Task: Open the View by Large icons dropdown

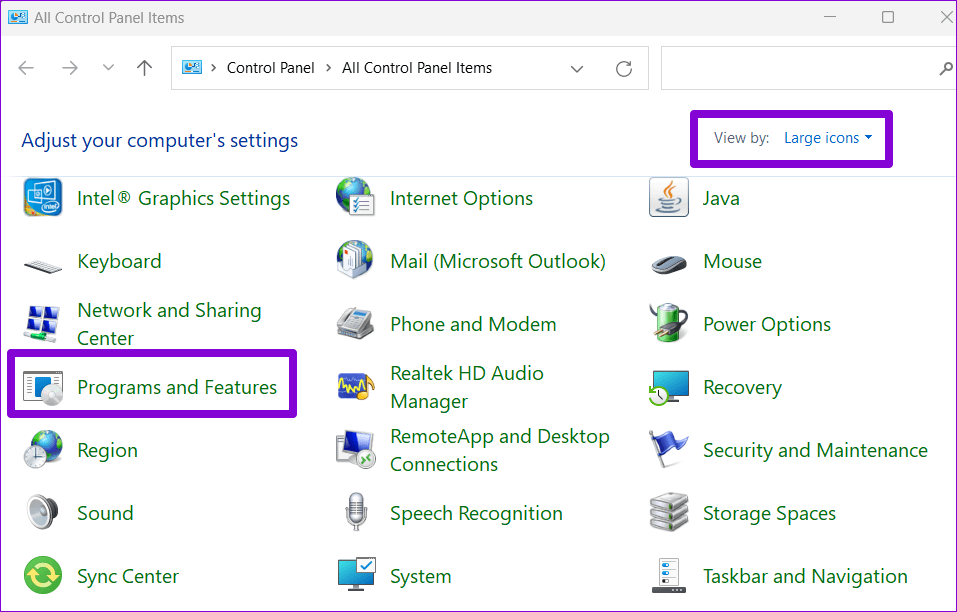Action: point(828,138)
